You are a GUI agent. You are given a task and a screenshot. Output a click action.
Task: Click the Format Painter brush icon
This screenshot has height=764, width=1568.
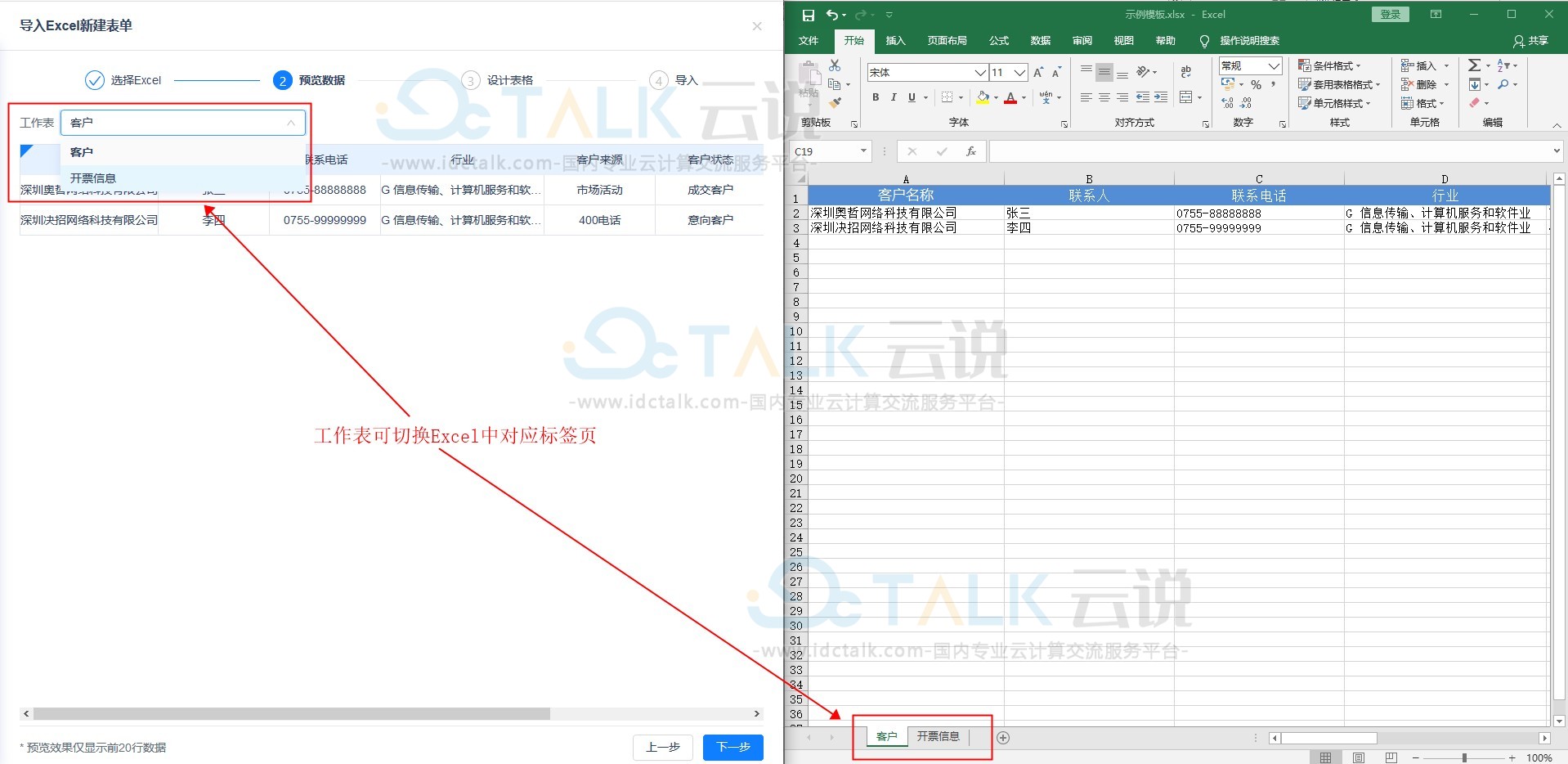[x=835, y=102]
